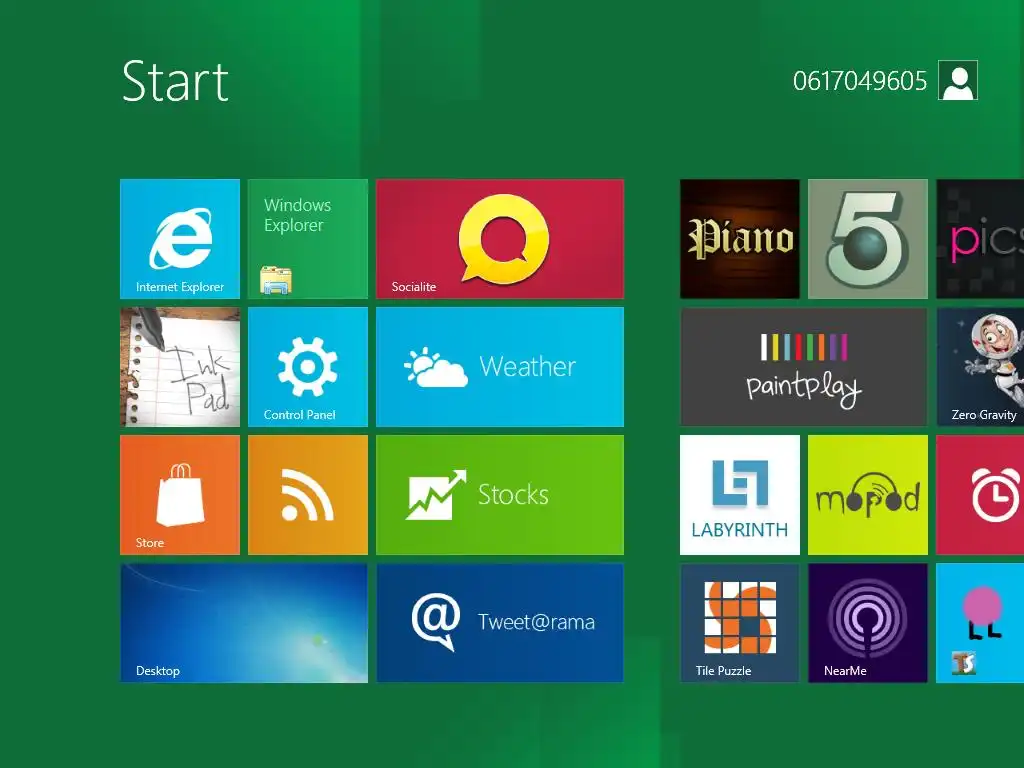
Task: Launch the Piano app tile
Action: tap(739, 239)
